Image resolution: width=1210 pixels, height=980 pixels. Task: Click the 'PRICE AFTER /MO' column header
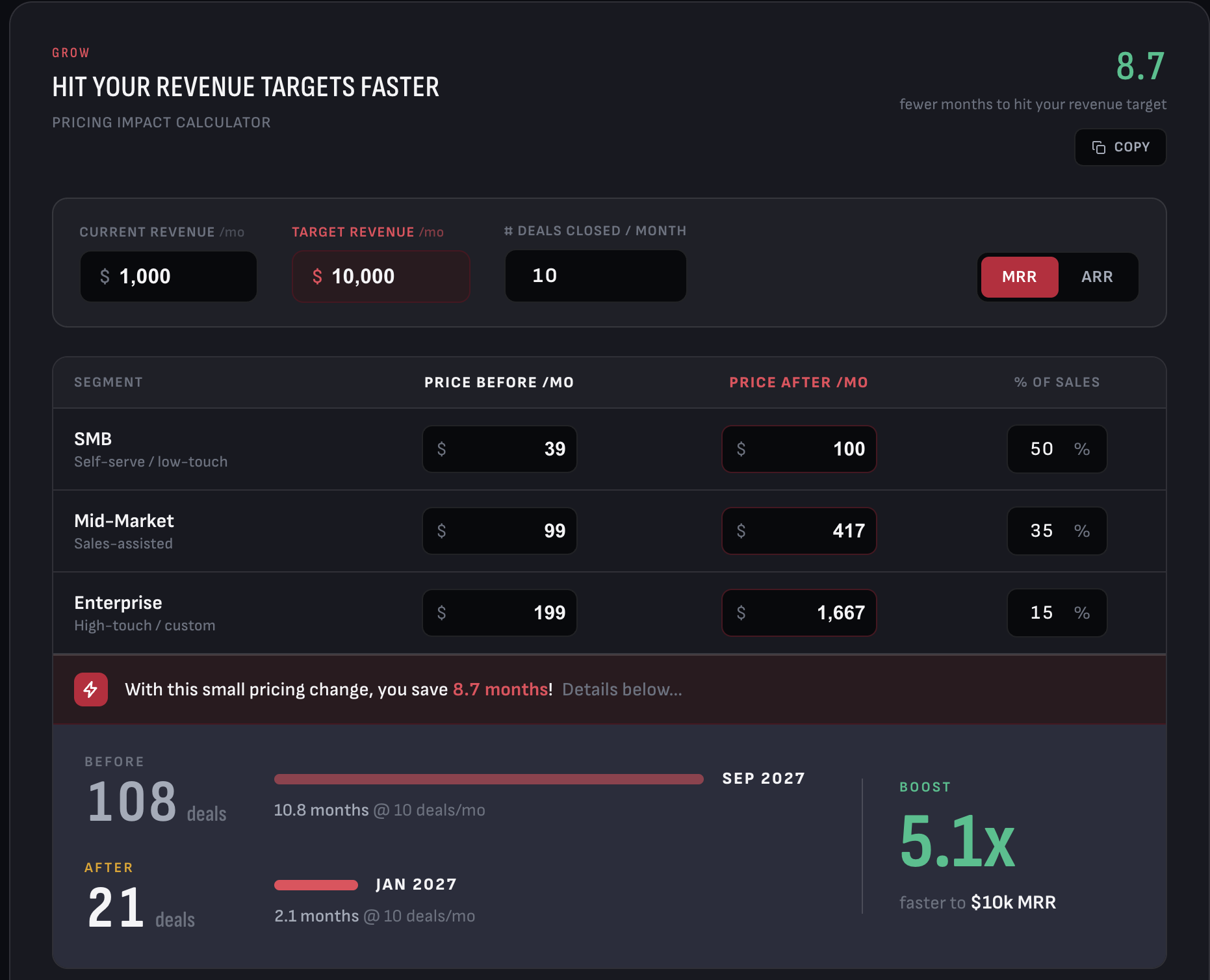[799, 383]
